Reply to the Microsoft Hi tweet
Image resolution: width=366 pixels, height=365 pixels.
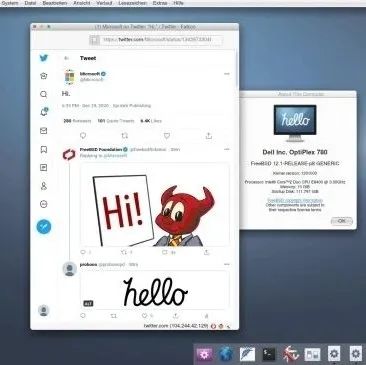pyautogui.click(x=83, y=136)
